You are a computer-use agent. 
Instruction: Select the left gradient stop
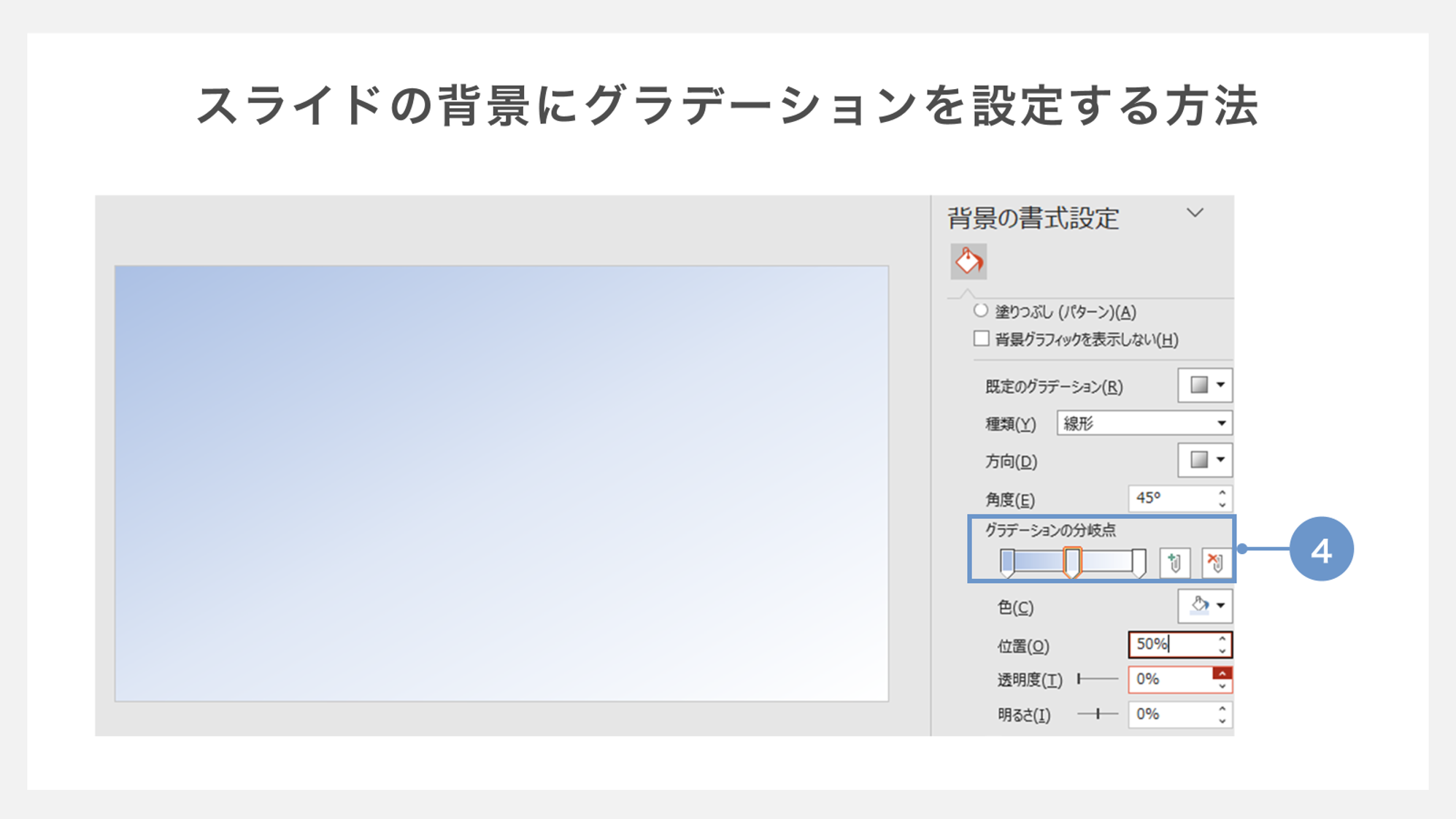coord(1007,563)
